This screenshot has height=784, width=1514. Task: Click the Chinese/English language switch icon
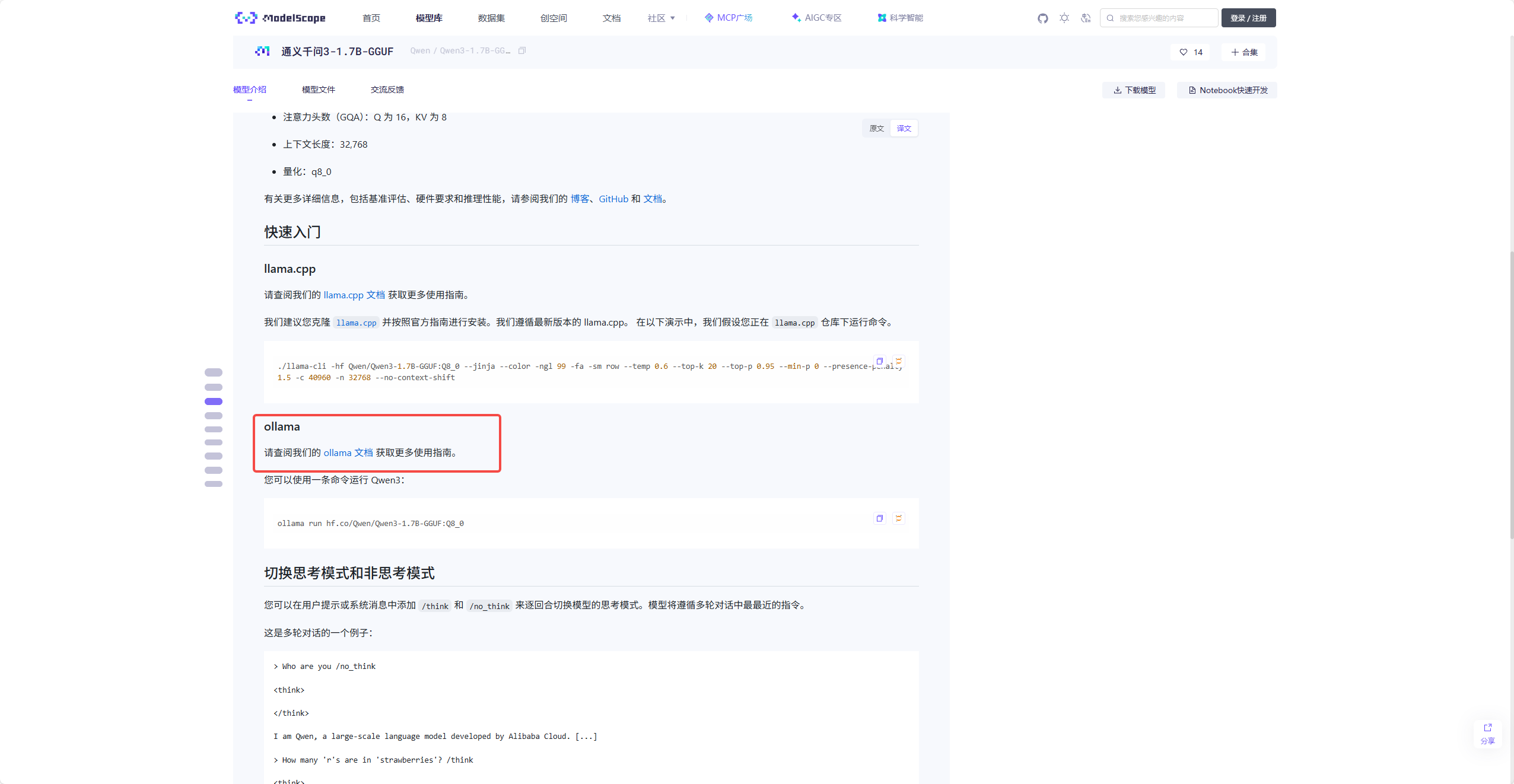(x=1086, y=18)
